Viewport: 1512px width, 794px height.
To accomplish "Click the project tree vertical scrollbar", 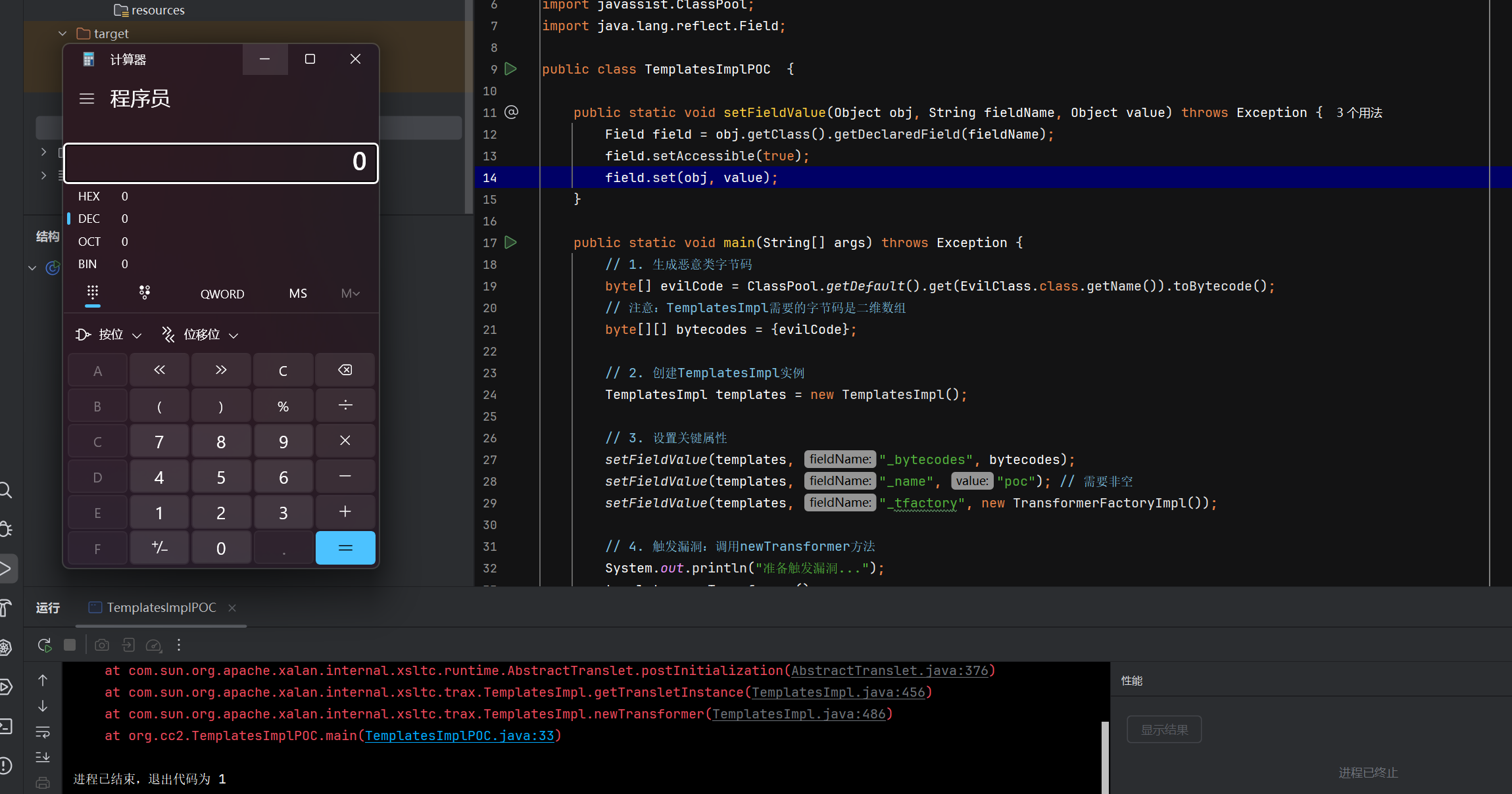I will (x=468, y=105).
